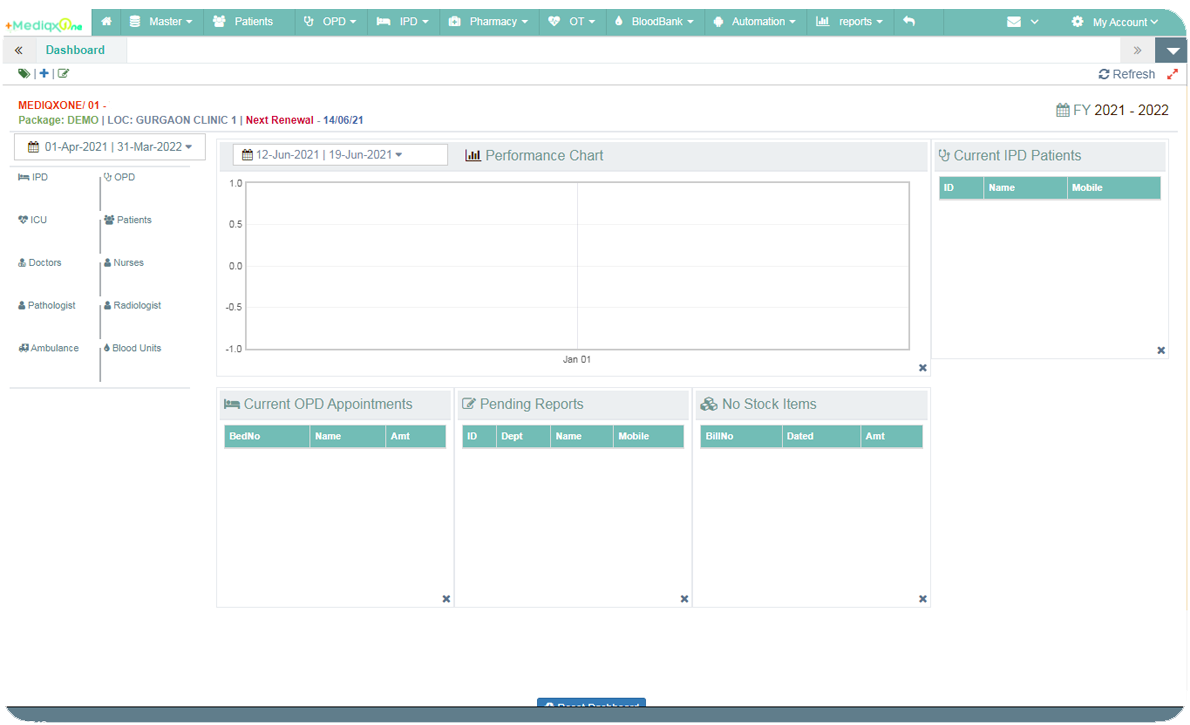Close the No Stock Items widget
This screenshot has width=1190, height=725.
(922, 599)
